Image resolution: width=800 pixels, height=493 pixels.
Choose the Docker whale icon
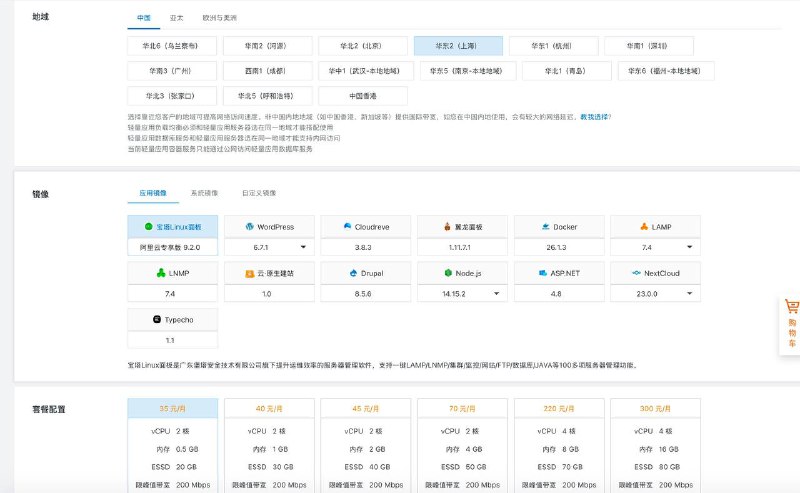tap(545, 227)
